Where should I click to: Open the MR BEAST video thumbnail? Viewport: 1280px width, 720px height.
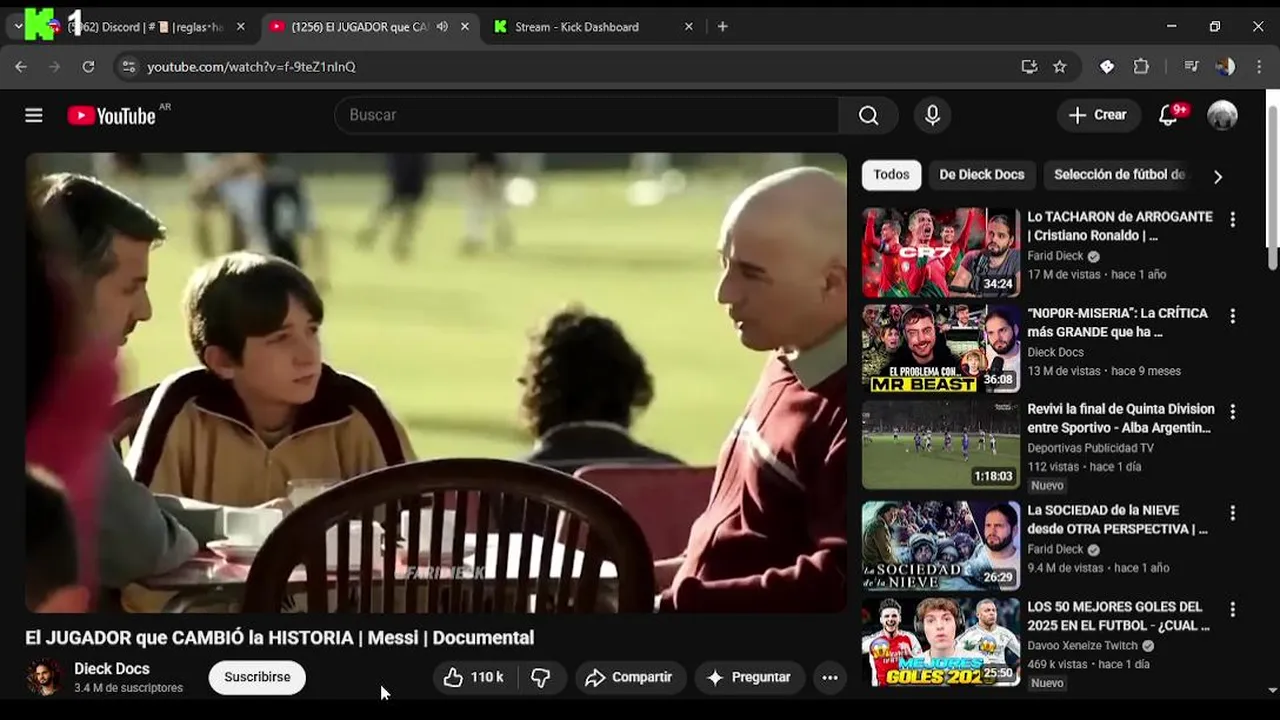point(941,348)
